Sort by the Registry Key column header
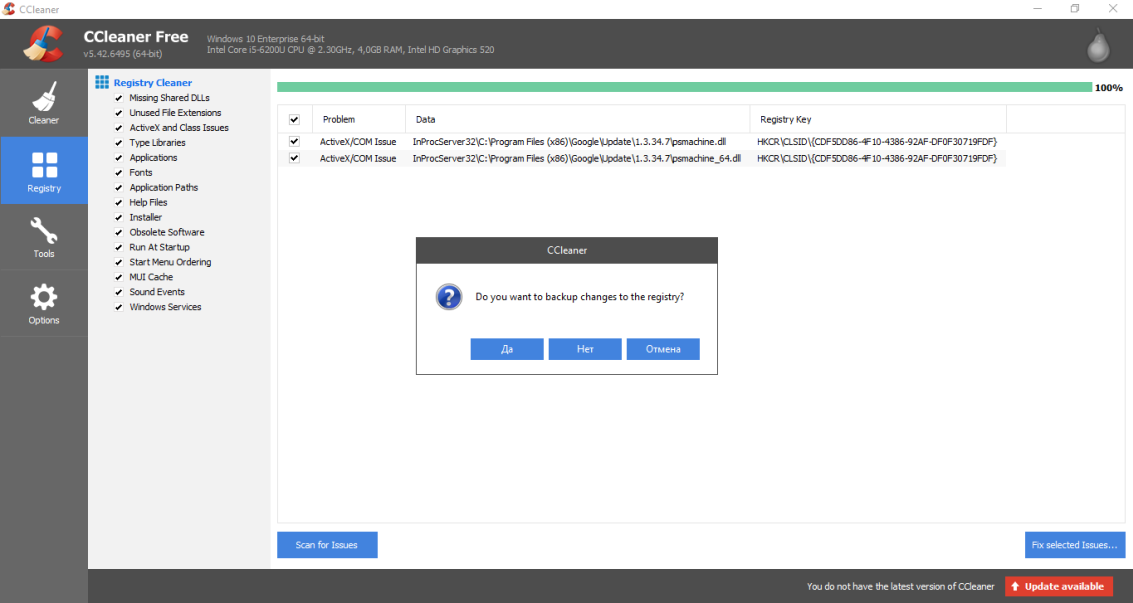 878,119
